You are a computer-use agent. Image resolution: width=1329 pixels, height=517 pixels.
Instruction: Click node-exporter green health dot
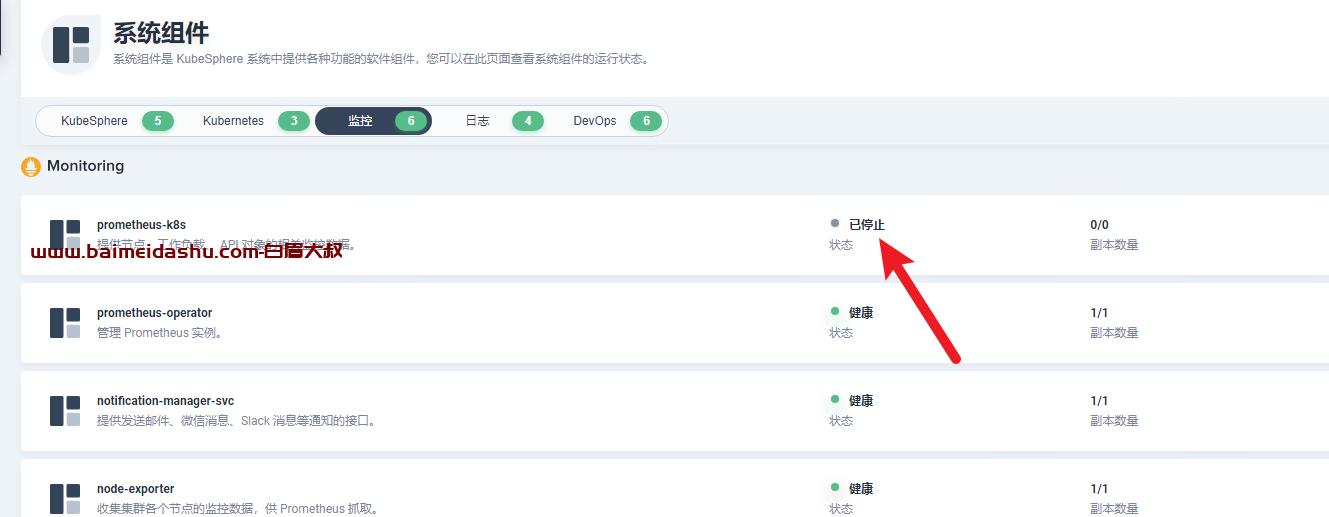pyautogui.click(x=835, y=488)
